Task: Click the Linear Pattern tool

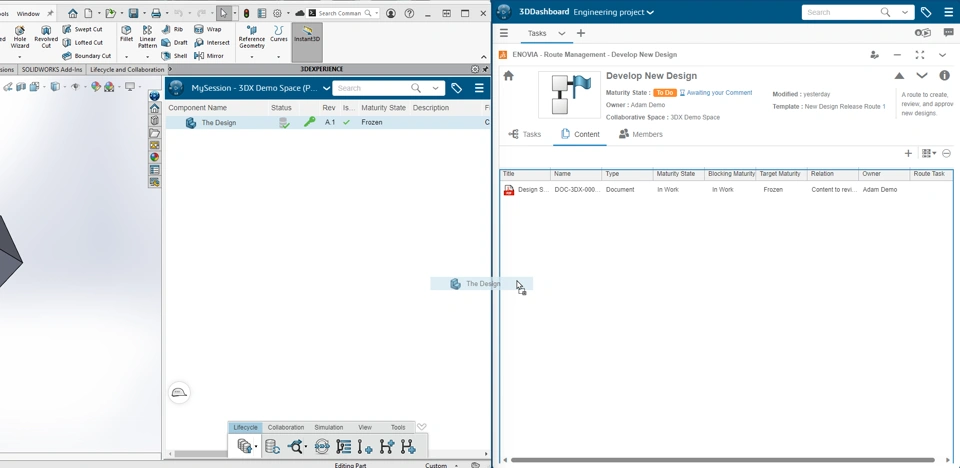Action: [148, 37]
